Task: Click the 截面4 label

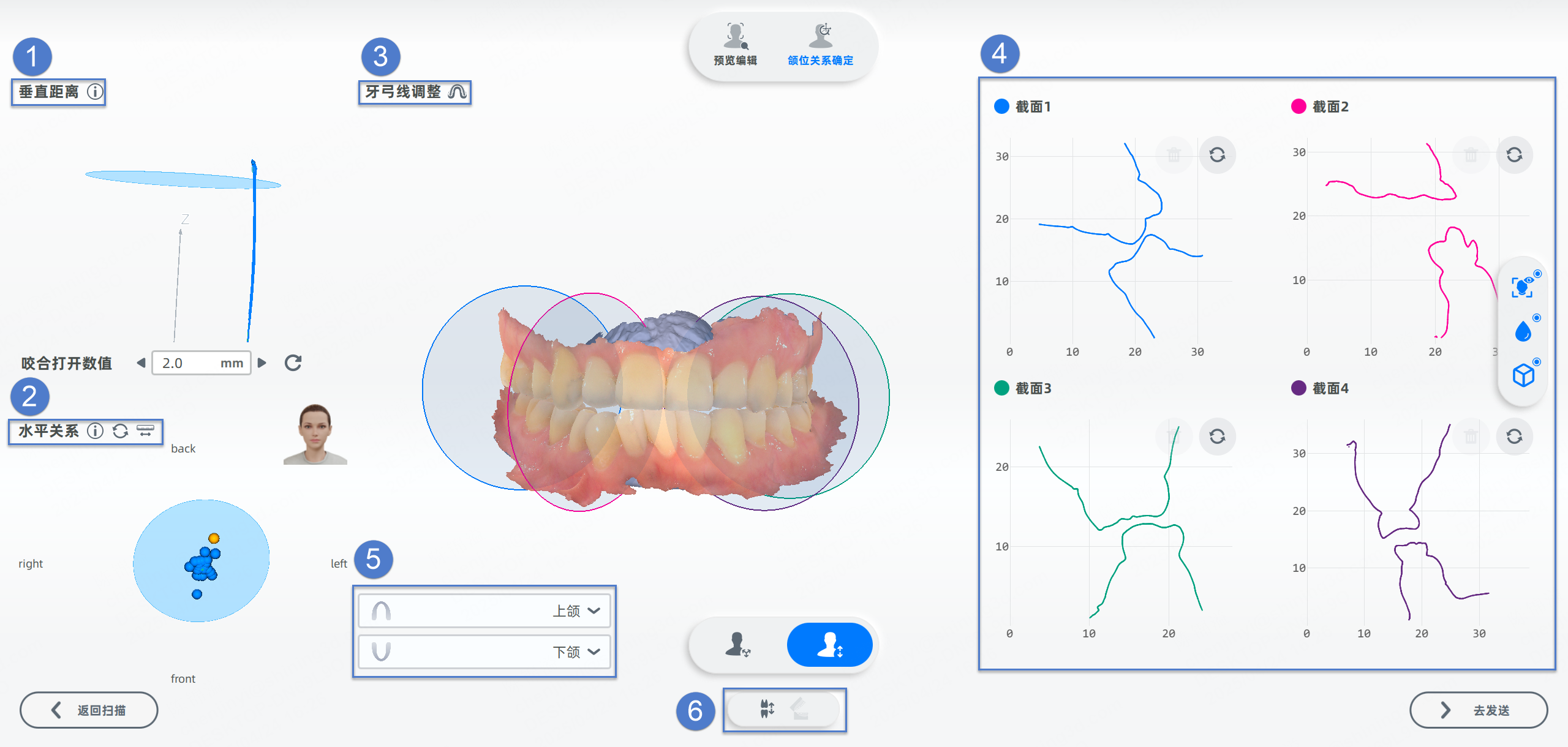Action: pos(1330,388)
